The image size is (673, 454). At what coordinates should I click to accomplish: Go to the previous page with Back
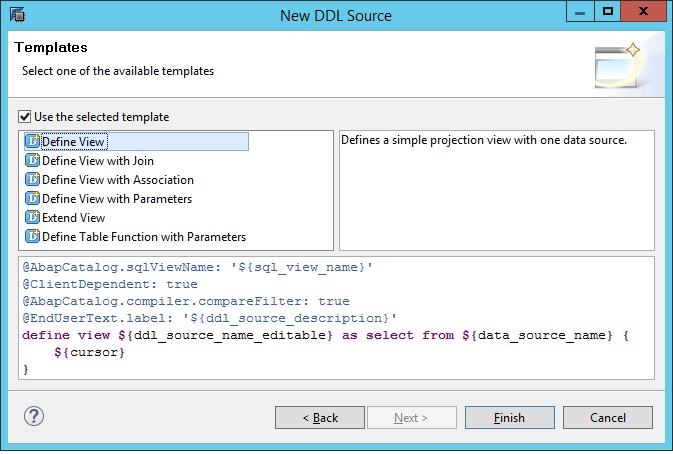pos(320,418)
